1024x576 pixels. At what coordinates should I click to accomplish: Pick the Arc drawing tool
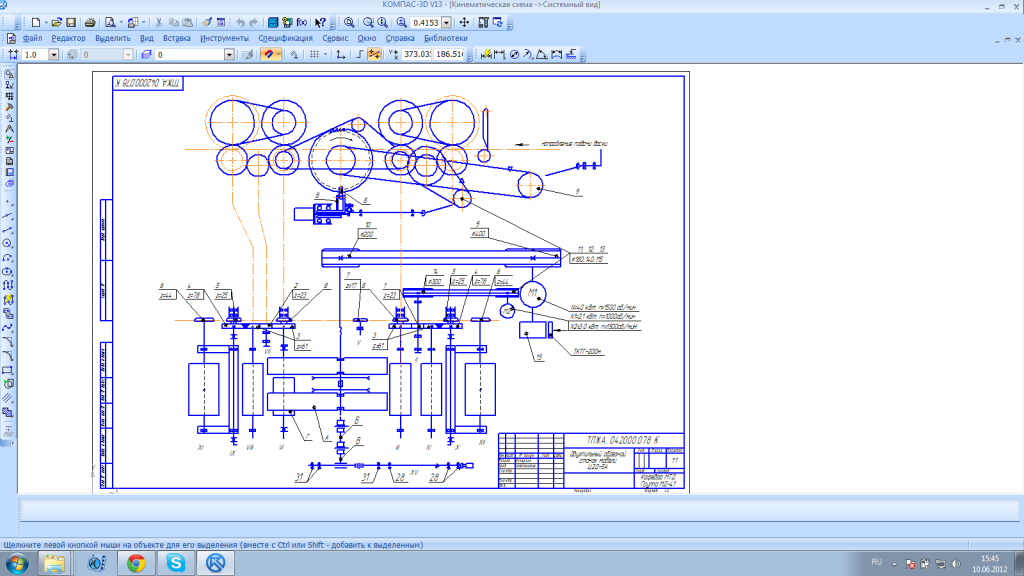[8, 257]
